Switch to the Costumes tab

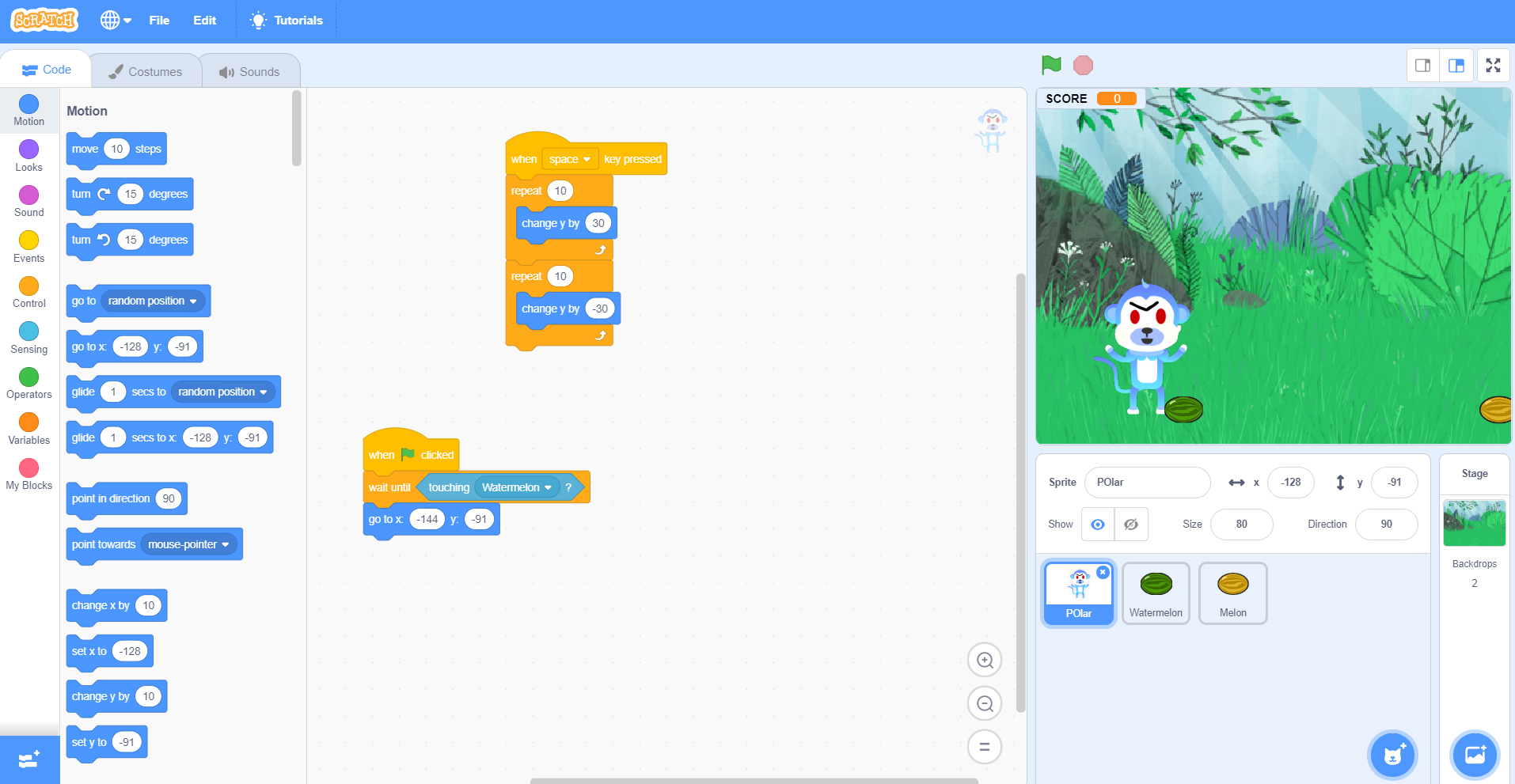click(146, 71)
